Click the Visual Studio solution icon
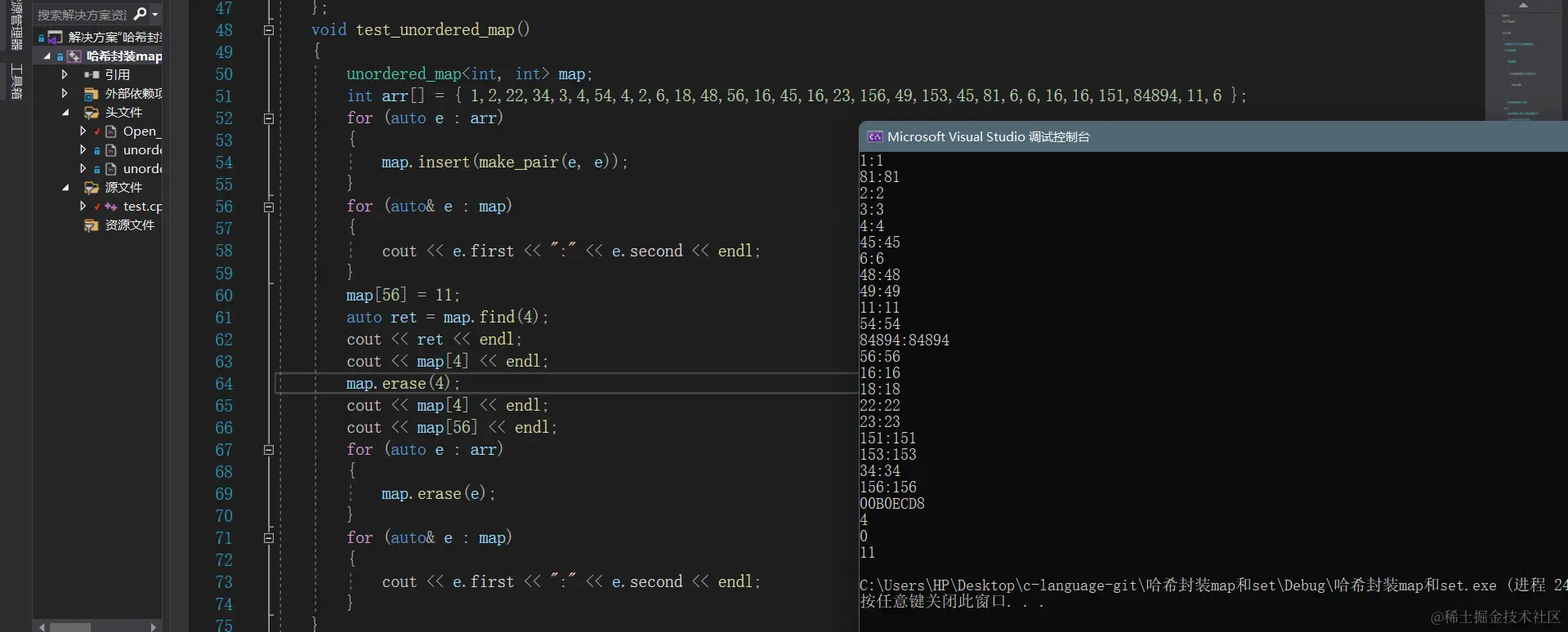Image resolution: width=1568 pixels, height=632 pixels. (55, 37)
